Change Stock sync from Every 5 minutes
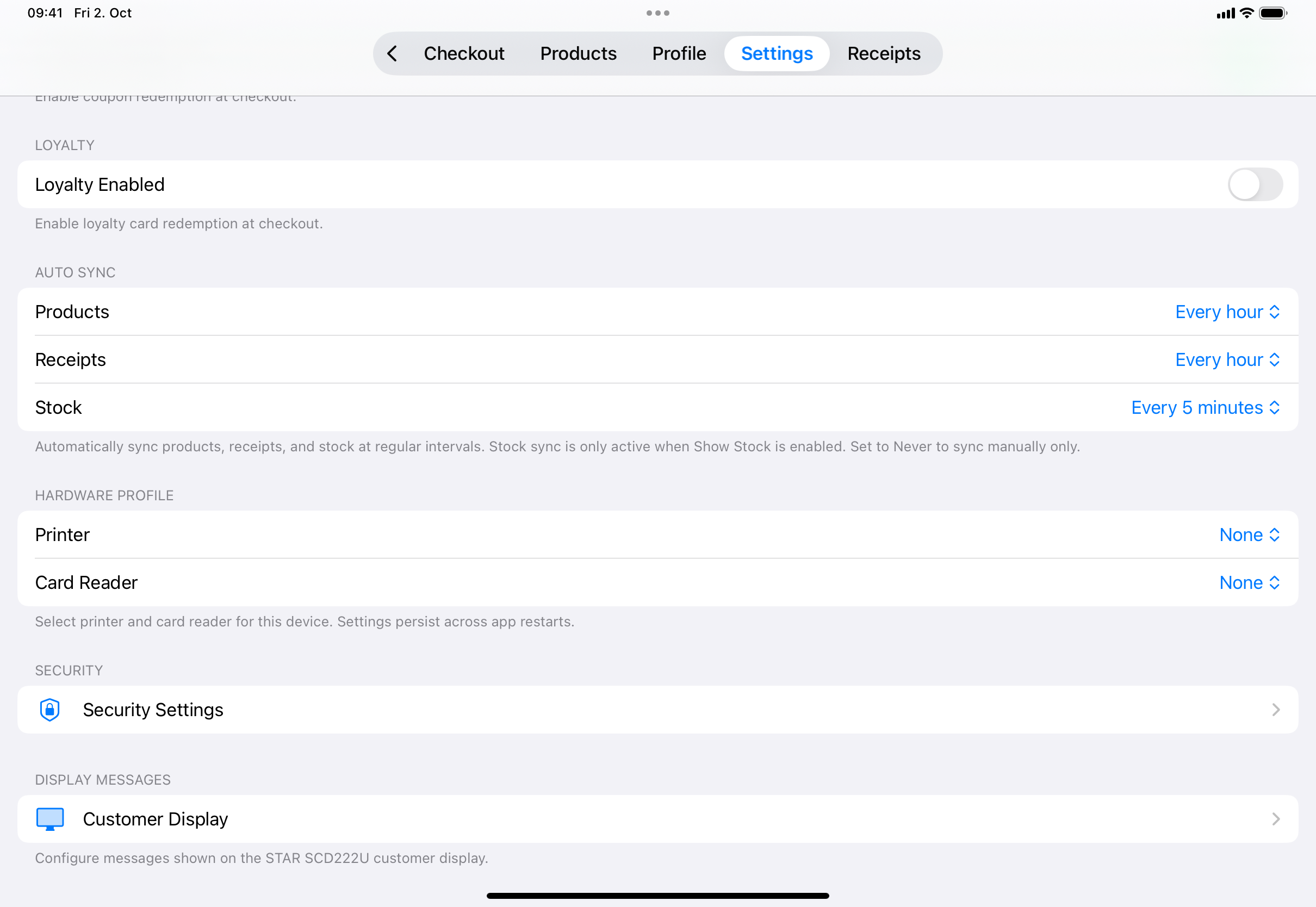Screen dimensions: 1316x907 click(x=1205, y=407)
